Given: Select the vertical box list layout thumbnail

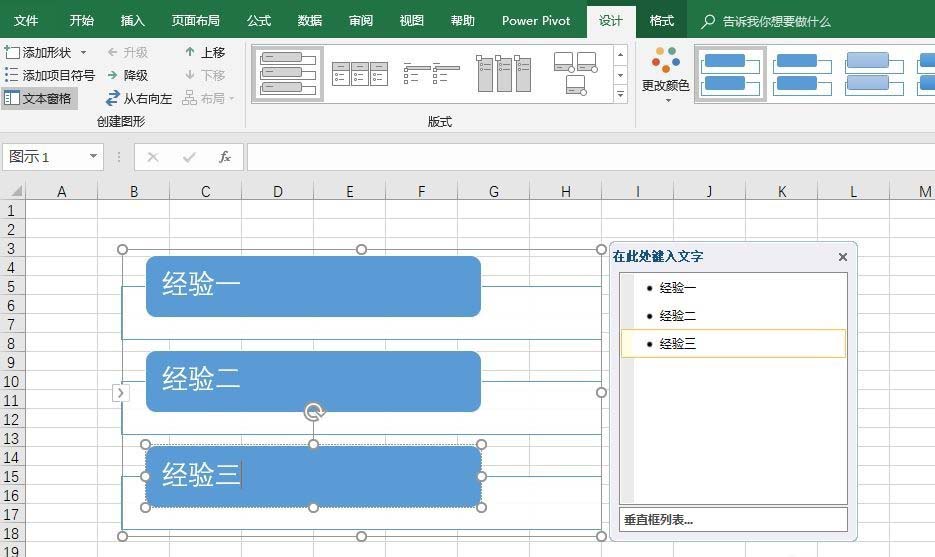Looking at the screenshot, I should pyautogui.click(x=289, y=74).
